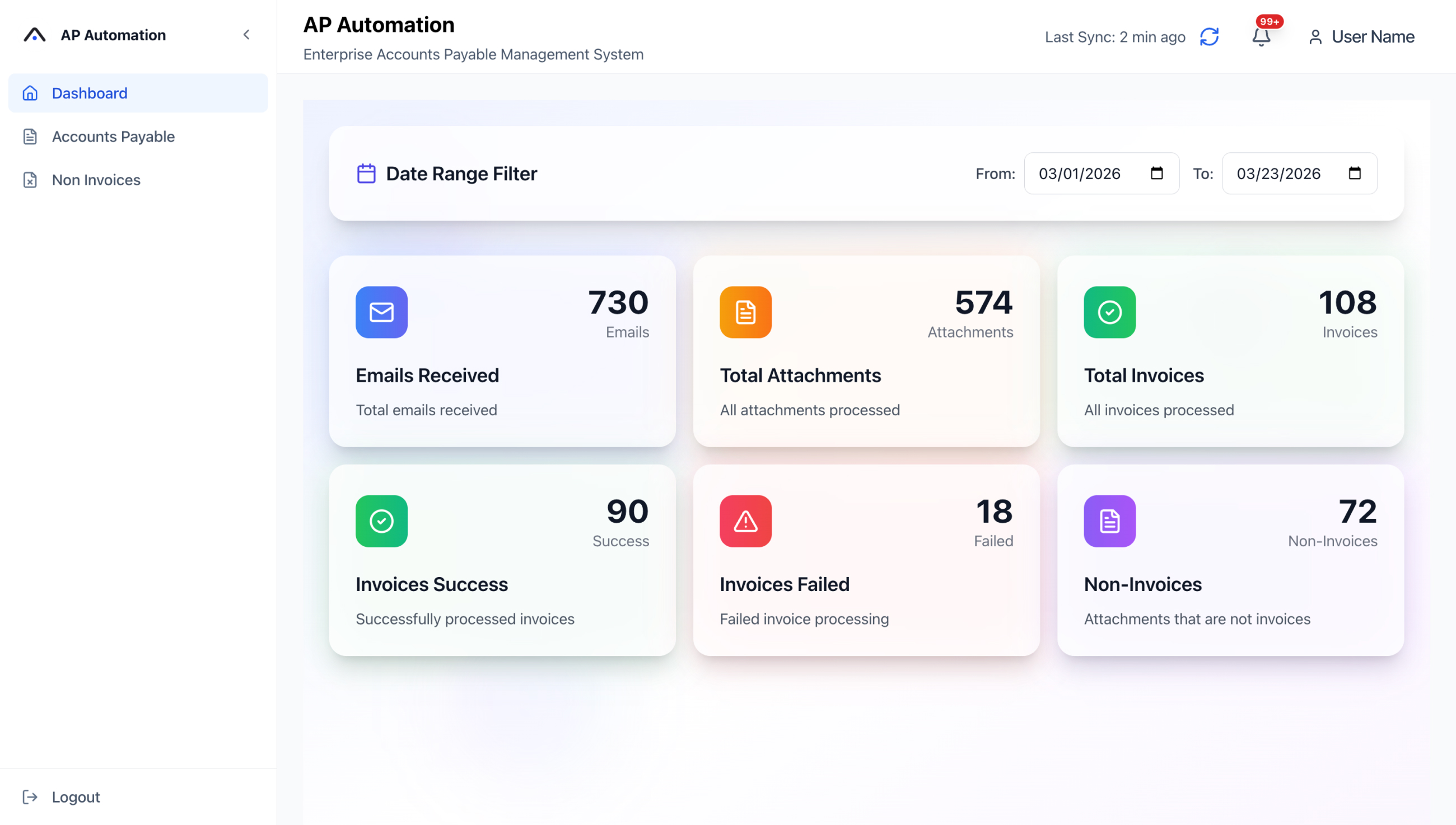Image resolution: width=1456 pixels, height=825 pixels.
Task: Click the Non Invoices sidebar icon
Action: pos(30,180)
